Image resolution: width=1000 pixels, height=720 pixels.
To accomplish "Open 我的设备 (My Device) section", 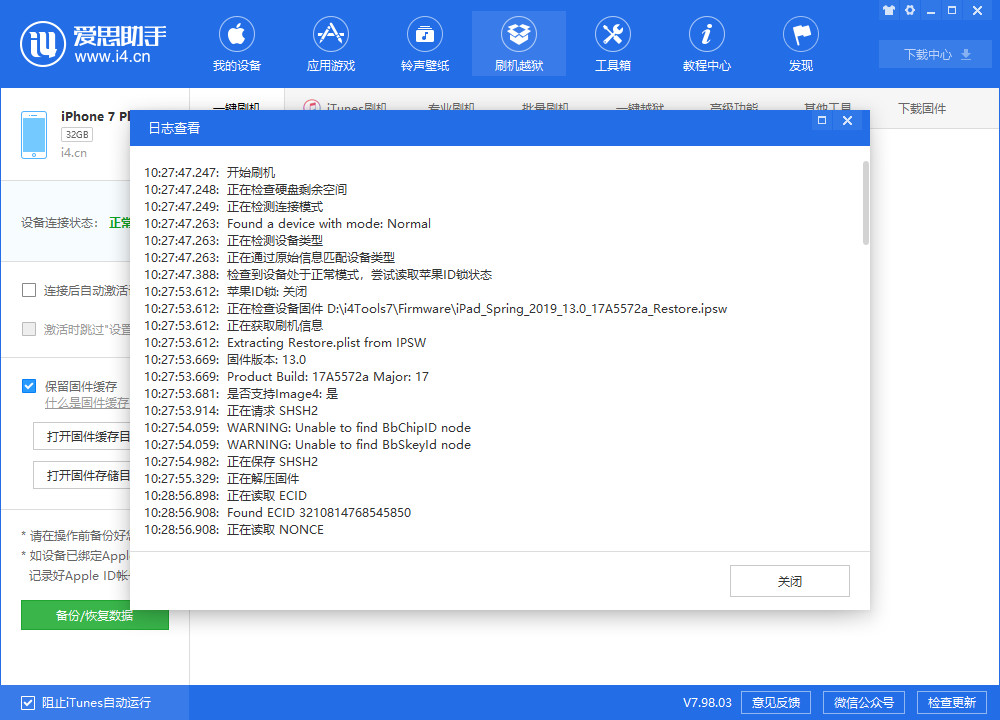I will [x=237, y=44].
